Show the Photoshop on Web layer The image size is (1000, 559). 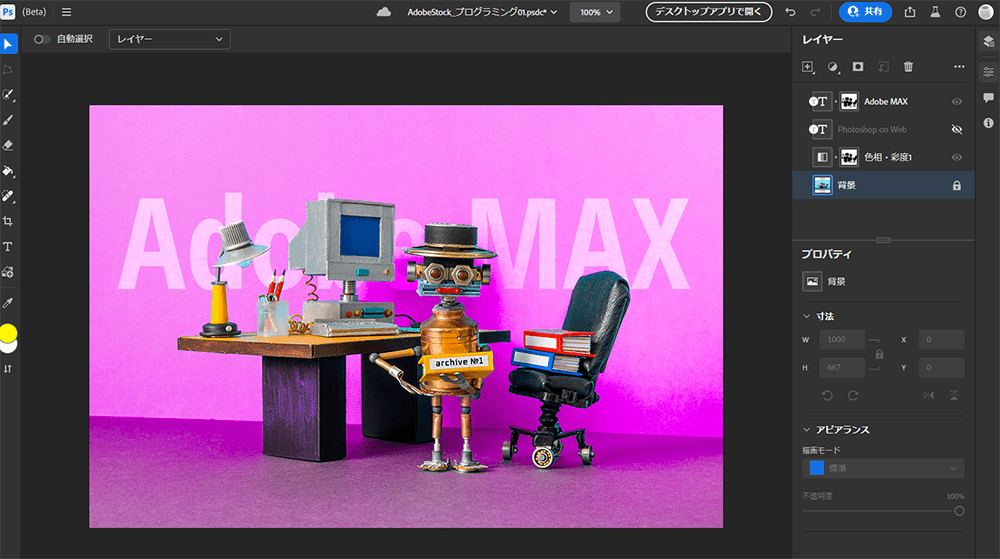click(957, 129)
